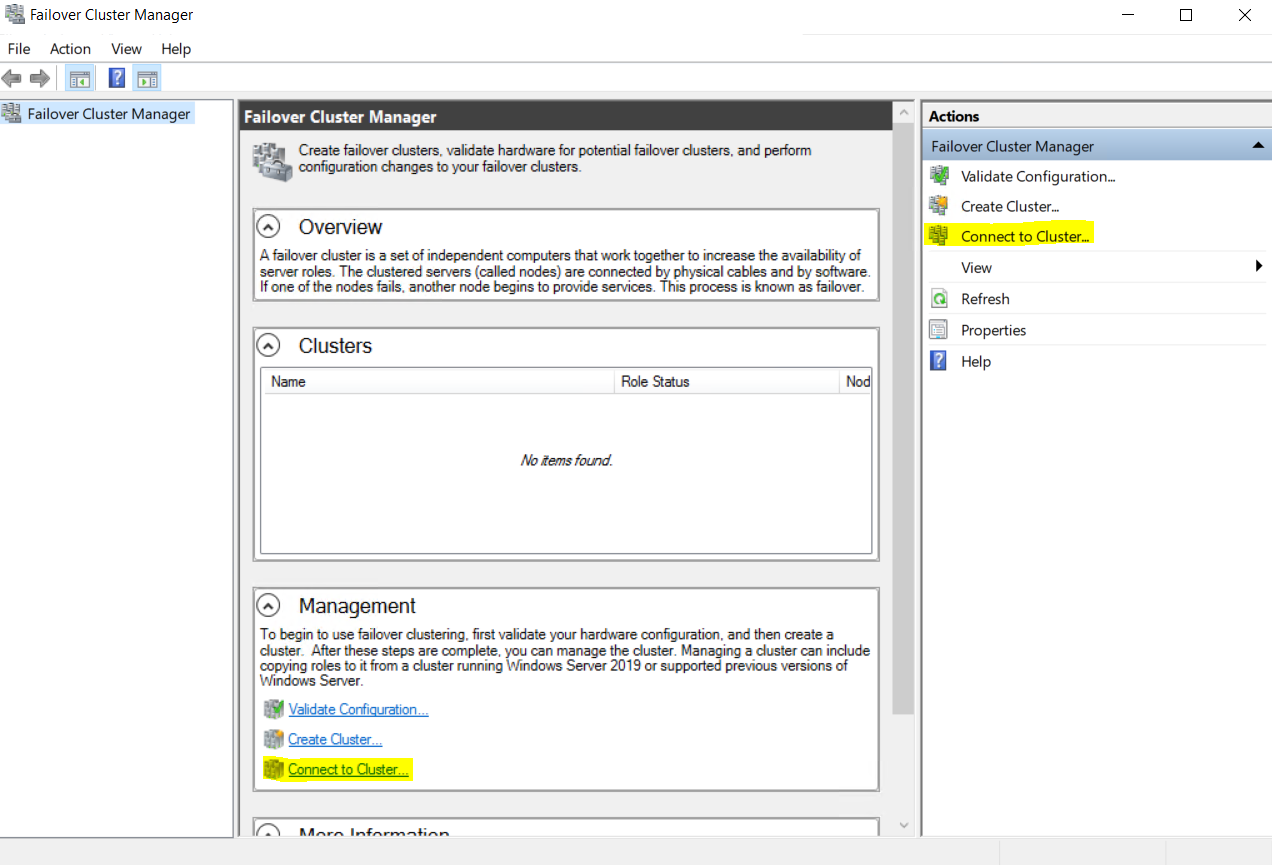1272x865 pixels.
Task: Toggle the Show/Hide Console Tree toolbar icon
Action: (80, 78)
